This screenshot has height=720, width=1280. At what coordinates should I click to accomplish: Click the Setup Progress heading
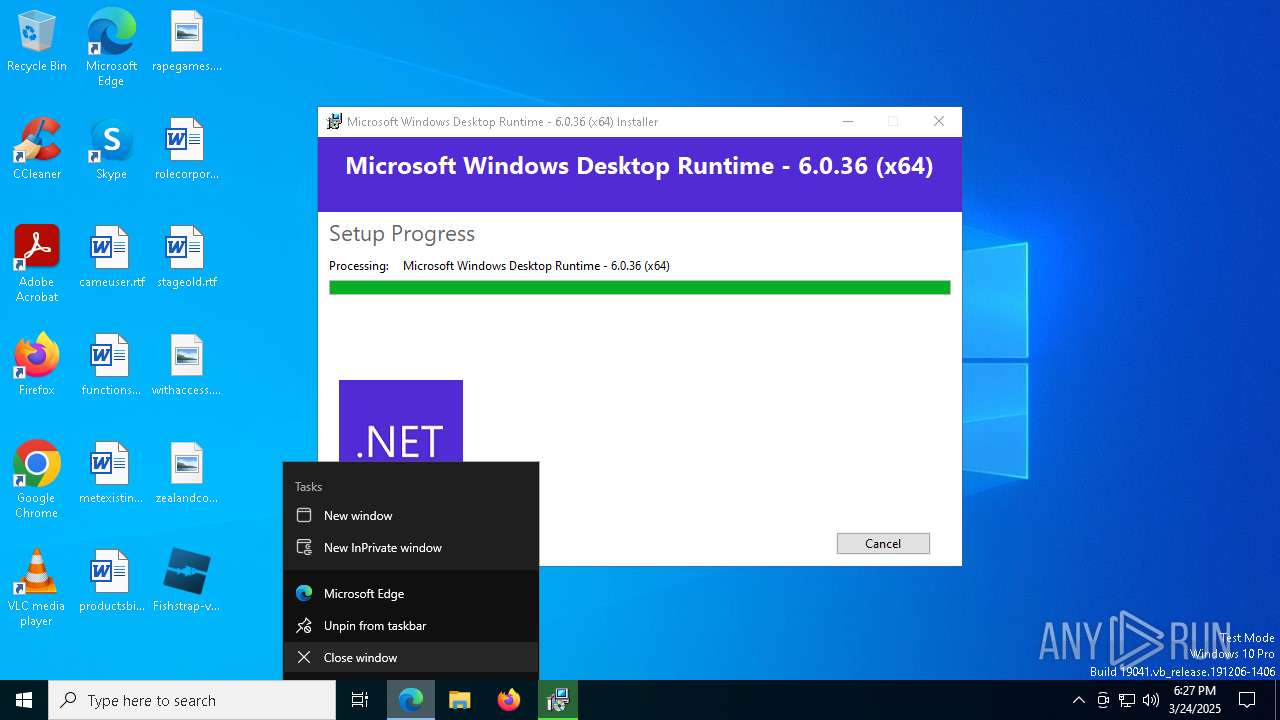pos(402,234)
